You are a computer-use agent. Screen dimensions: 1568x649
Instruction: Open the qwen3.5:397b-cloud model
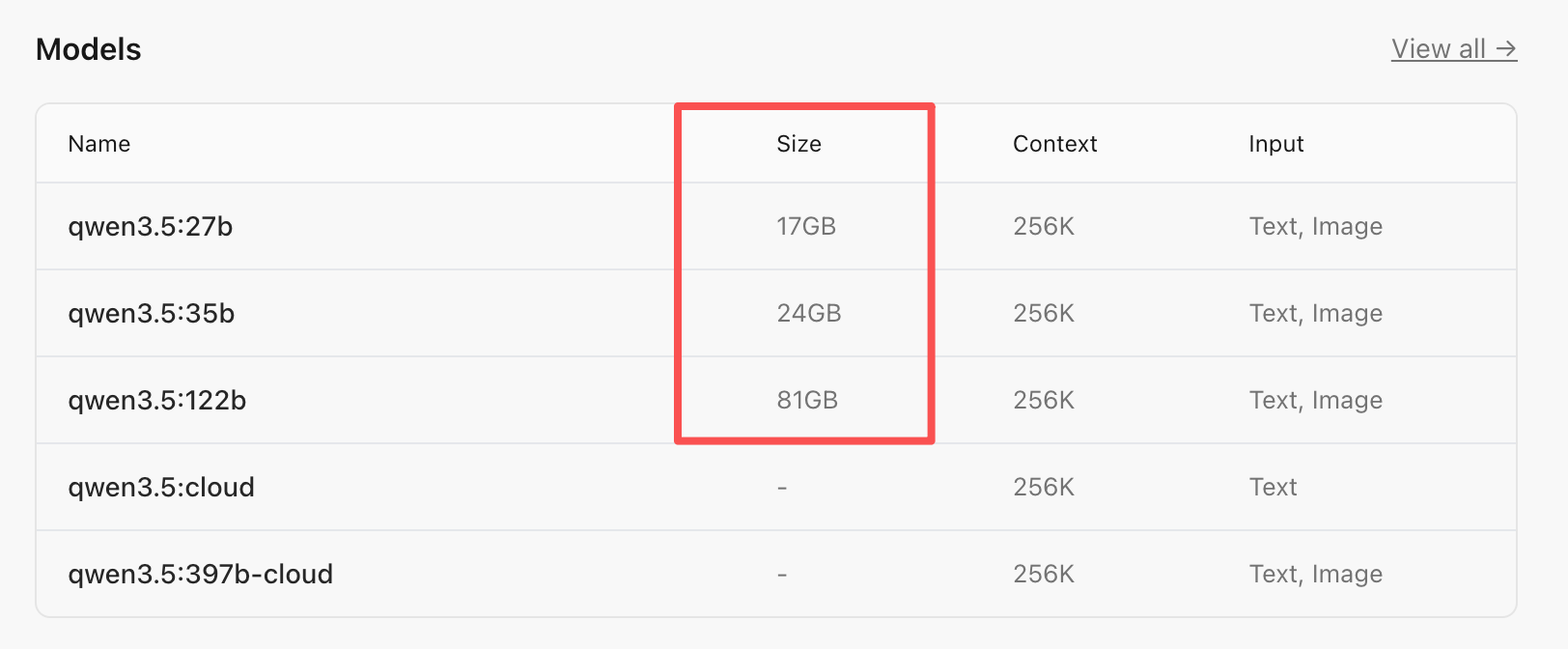[x=201, y=575]
